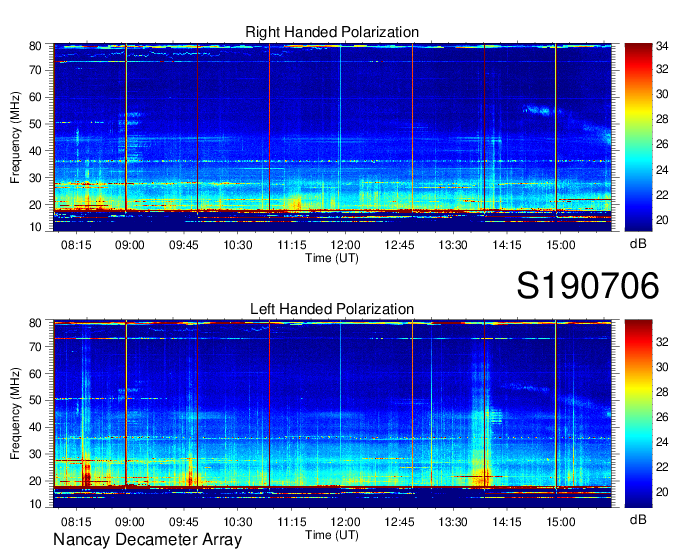Click the dB label under the Left Handed color bar
Viewport: 680px width, 552px height.
coord(638,519)
